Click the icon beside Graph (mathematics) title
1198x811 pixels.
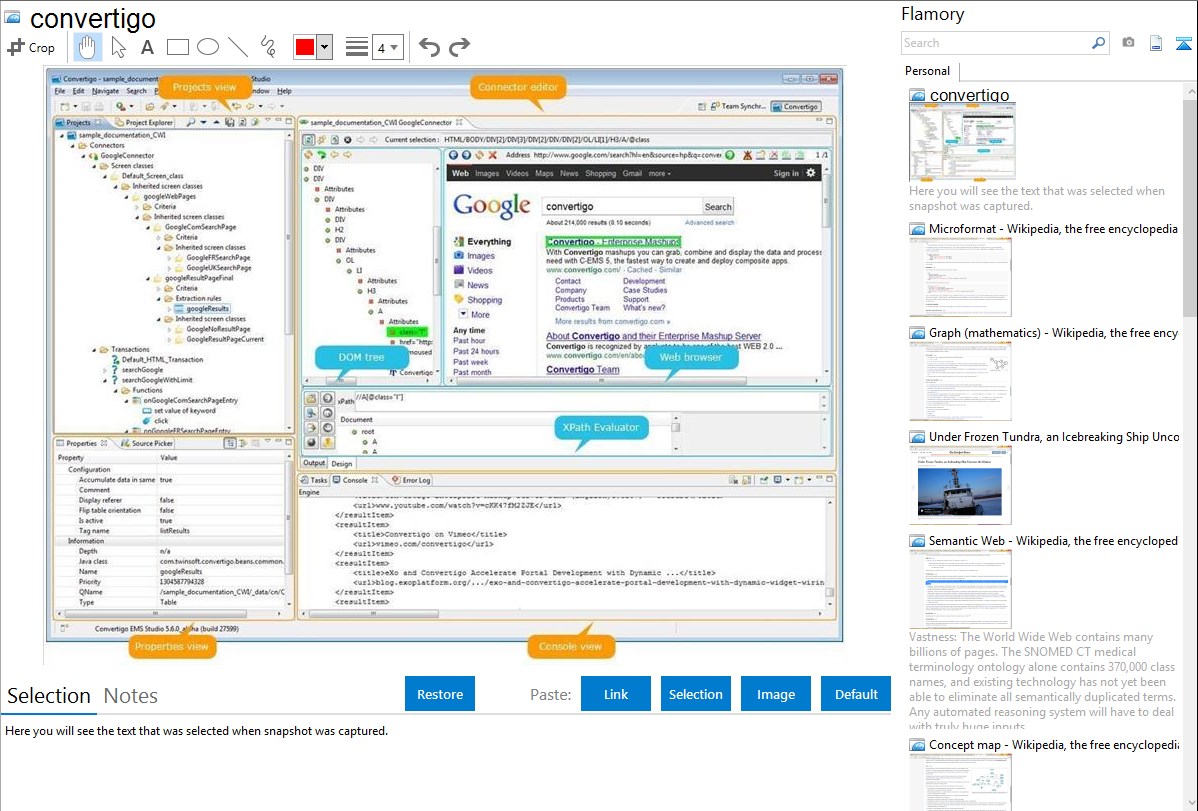pyautogui.click(x=917, y=333)
